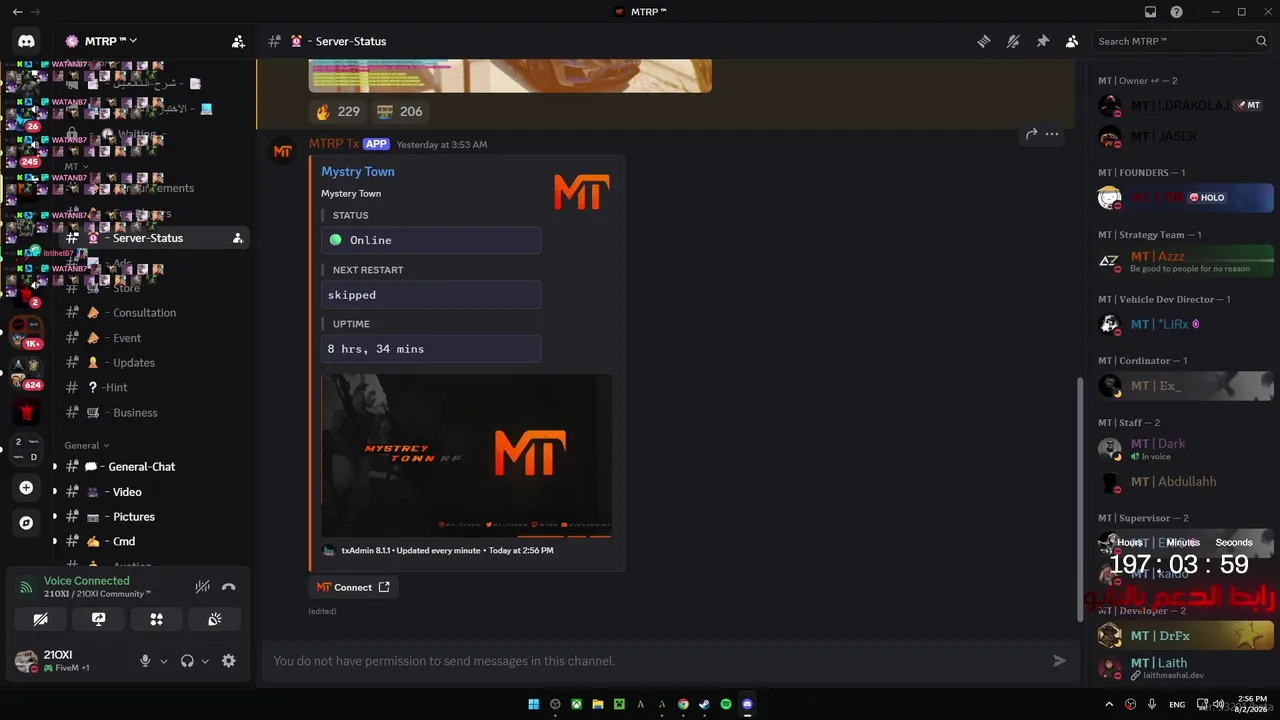This screenshot has height=720, width=1280.
Task: Open File Explorer from the taskbar
Action: click(x=598, y=704)
